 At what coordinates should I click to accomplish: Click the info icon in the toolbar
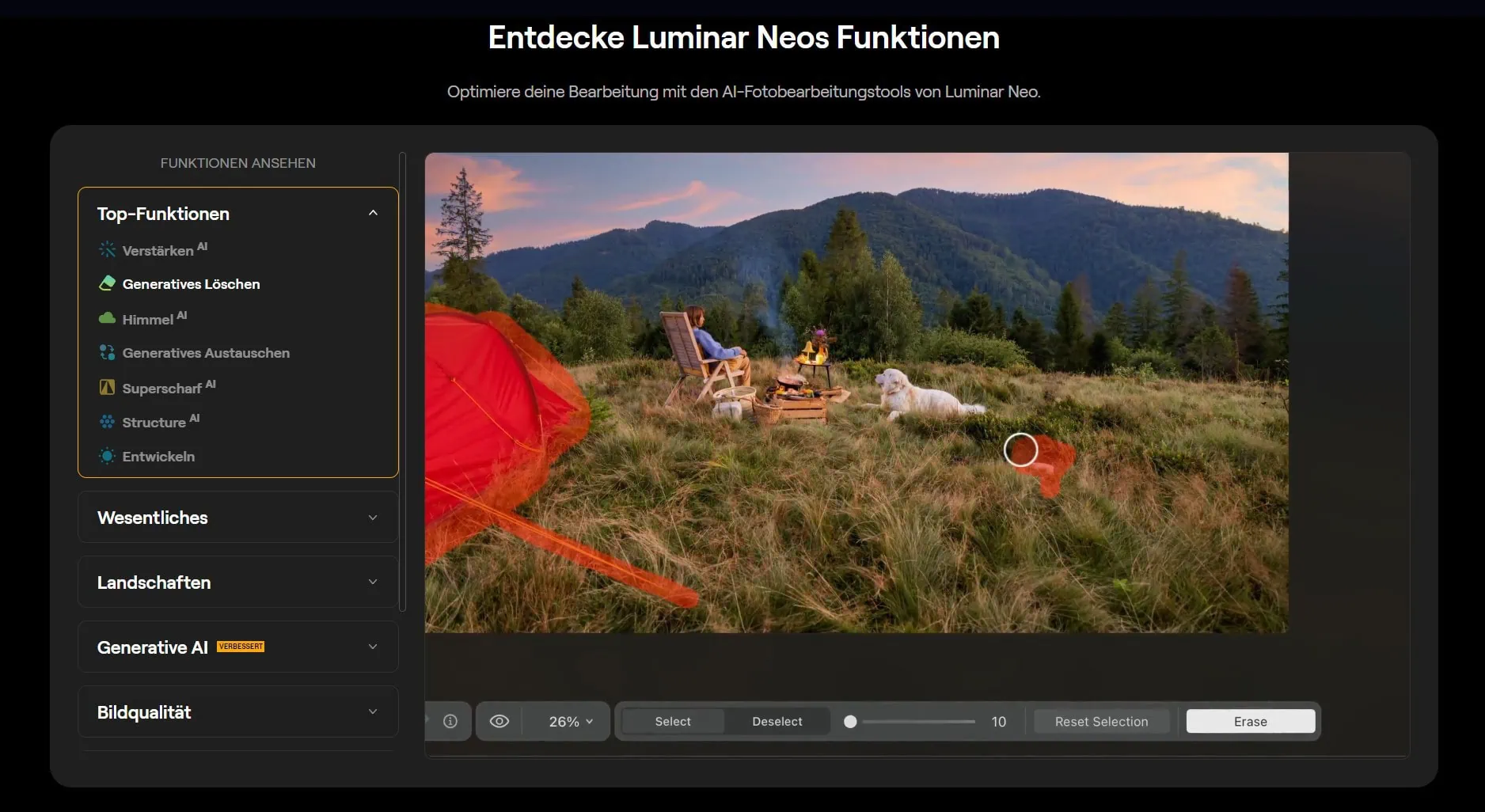pos(450,721)
